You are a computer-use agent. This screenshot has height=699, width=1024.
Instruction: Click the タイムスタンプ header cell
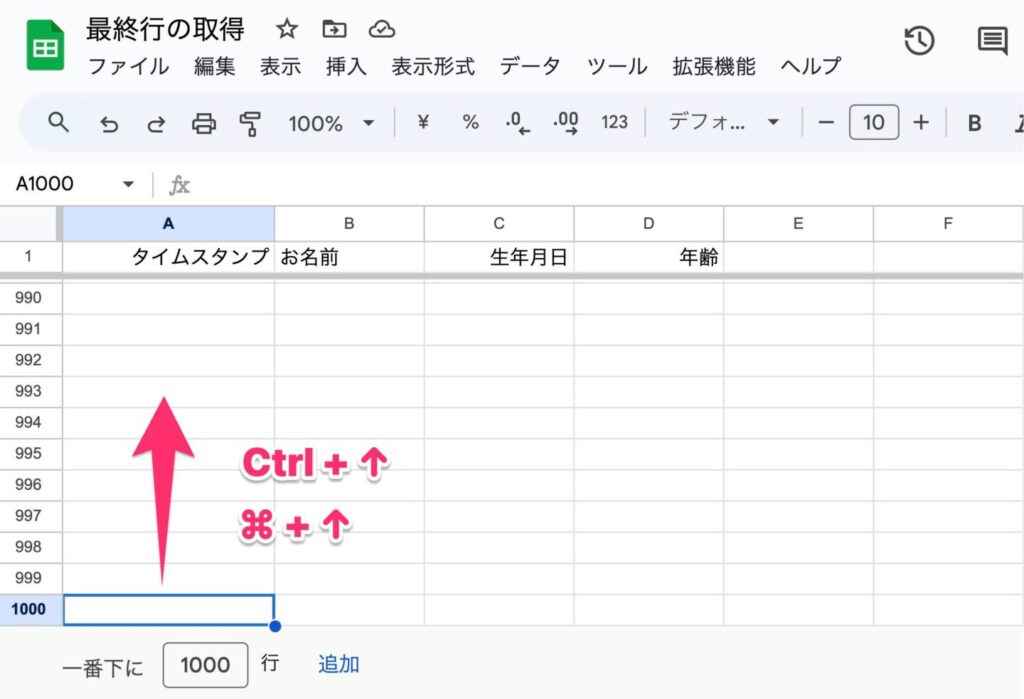point(168,257)
